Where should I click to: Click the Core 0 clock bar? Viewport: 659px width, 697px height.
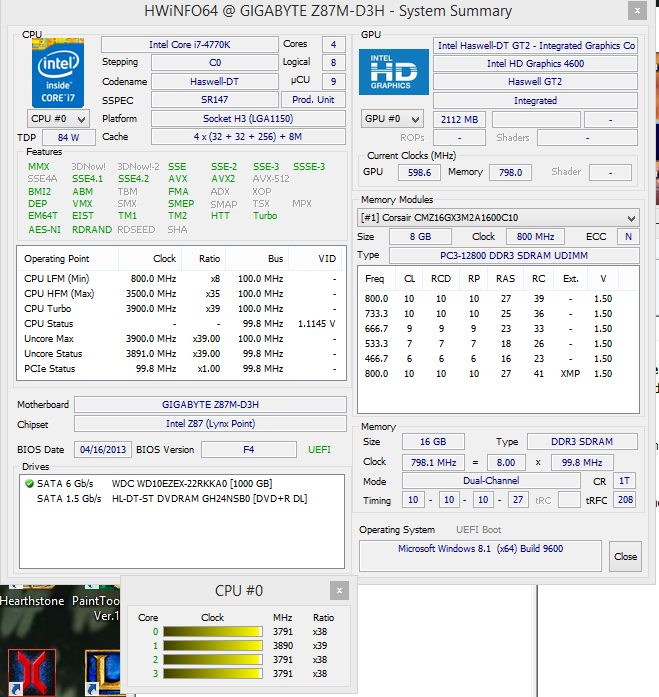213,632
